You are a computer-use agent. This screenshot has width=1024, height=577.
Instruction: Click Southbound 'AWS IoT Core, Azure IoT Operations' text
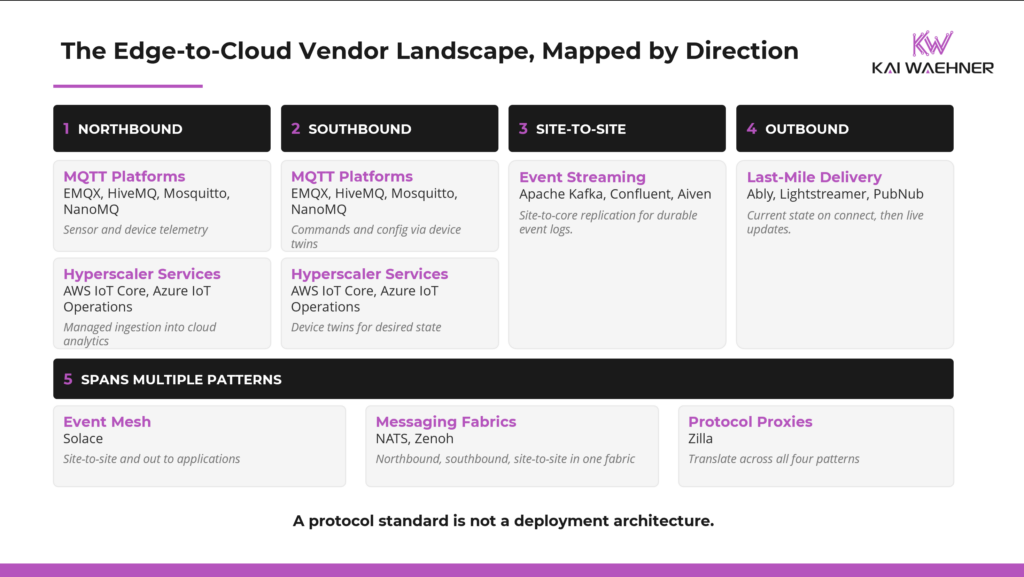[x=365, y=299]
